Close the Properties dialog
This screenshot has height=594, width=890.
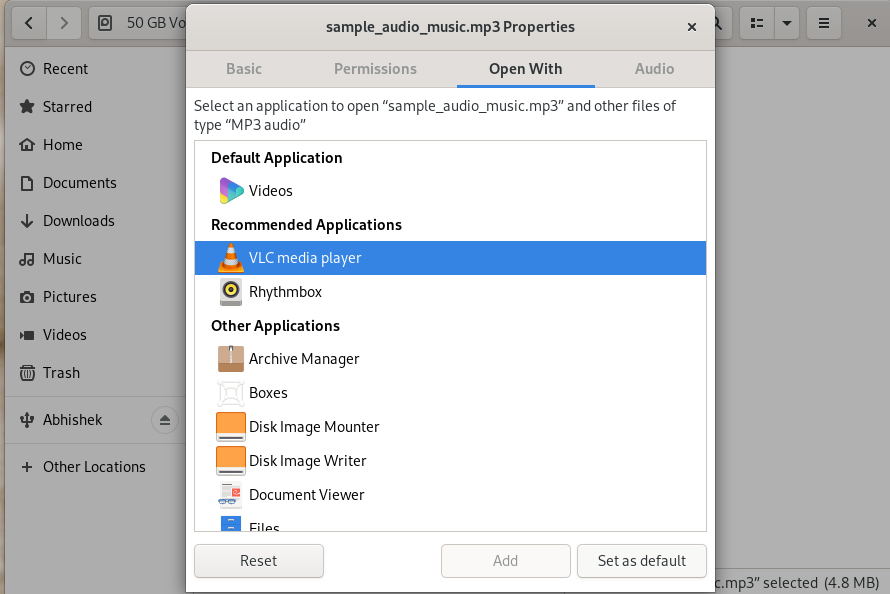691,27
